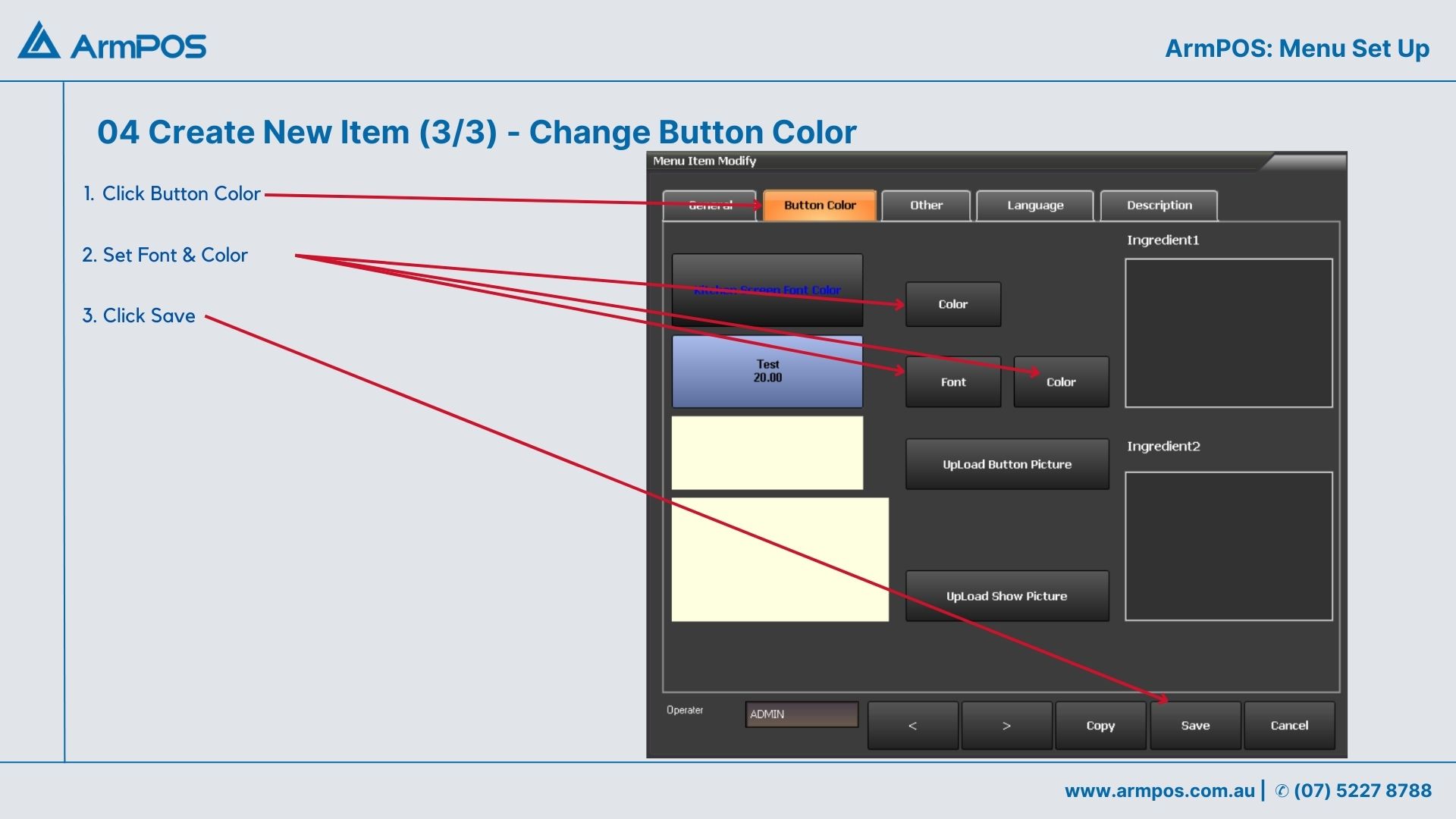
Task: Switch to the Button Color tab
Action: click(819, 206)
